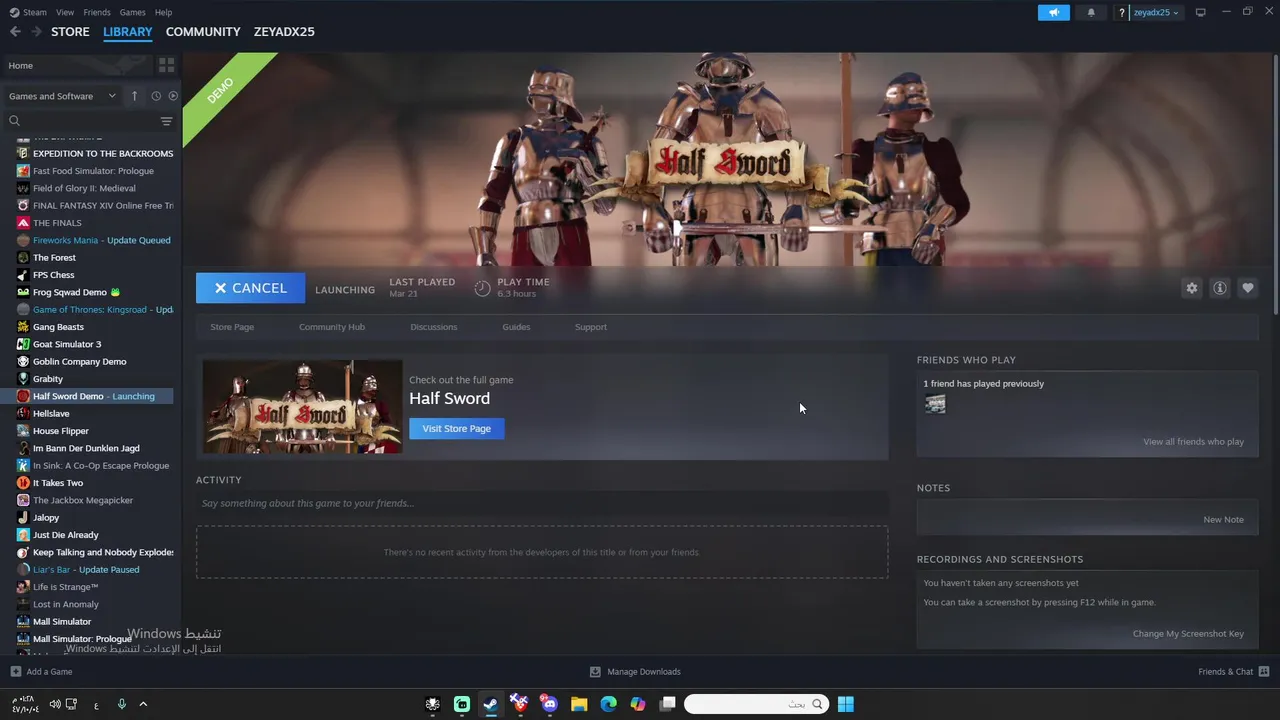Click Change My Screenshot Key
The height and width of the screenshot is (720, 1280).
click(x=1188, y=634)
